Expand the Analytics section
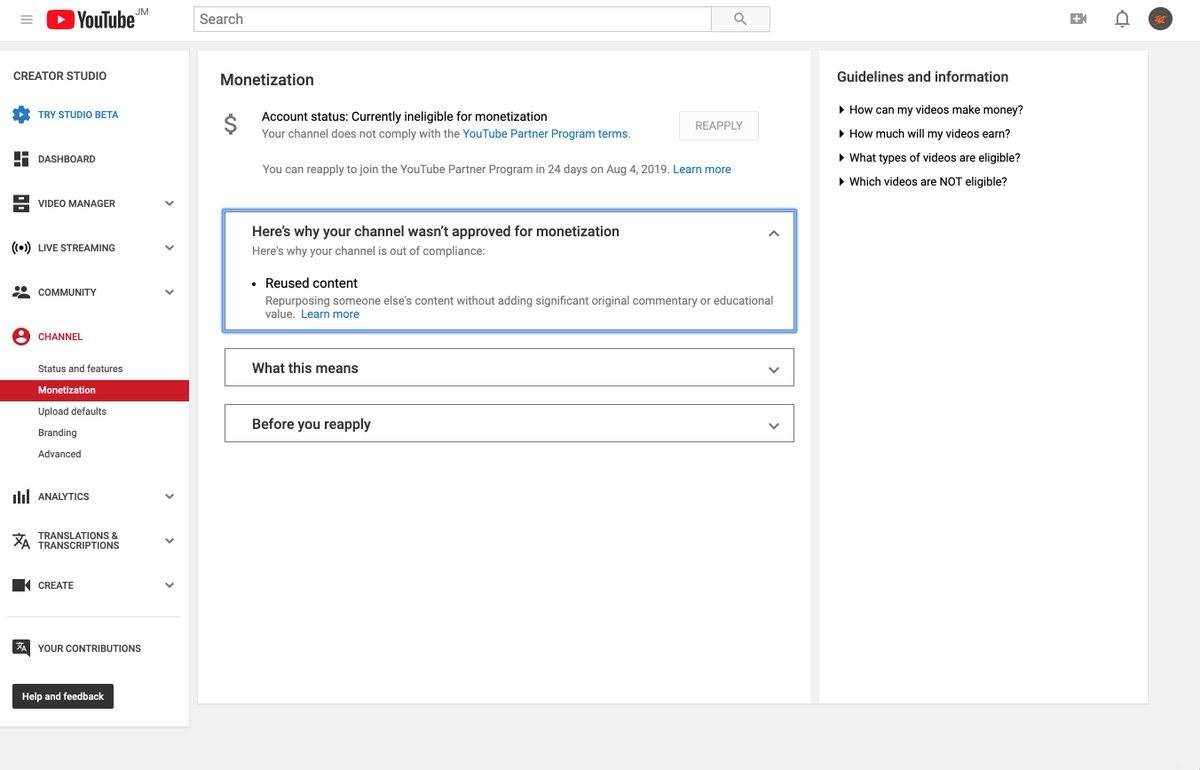This screenshot has height=770, width=1200. tap(169, 497)
